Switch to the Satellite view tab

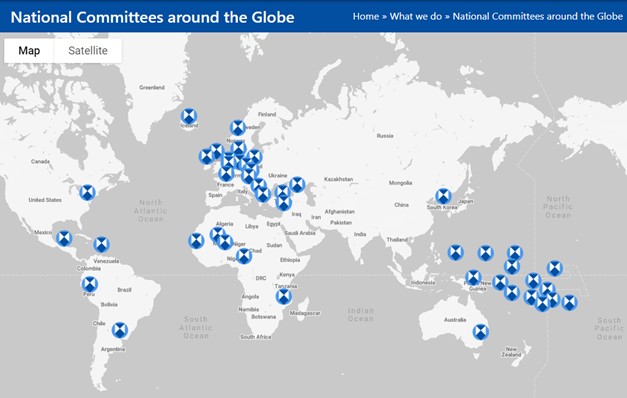(88, 50)
